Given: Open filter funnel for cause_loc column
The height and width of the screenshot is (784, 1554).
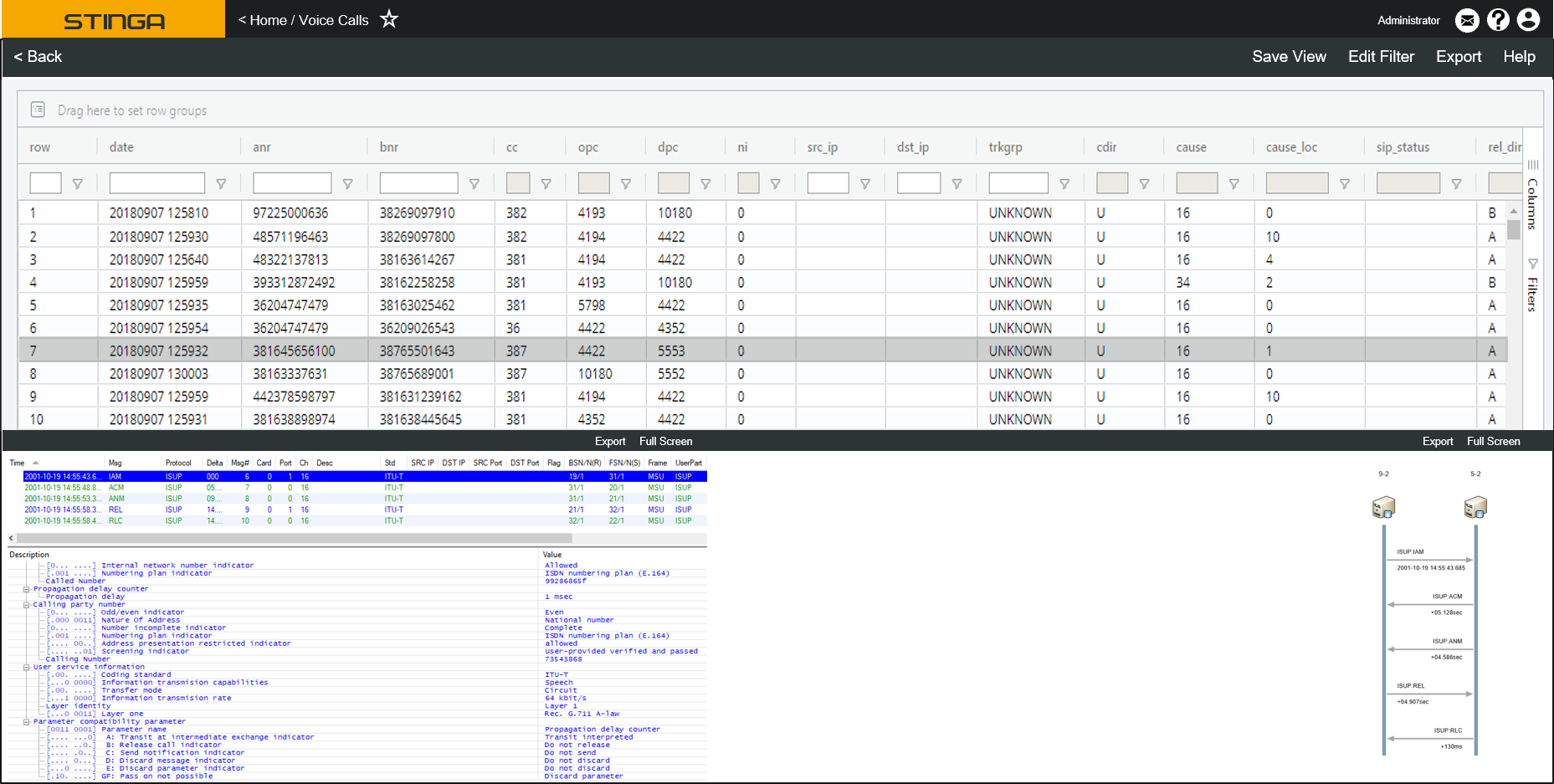Looking at the screenshot, I should click(x=1345, y=184).
